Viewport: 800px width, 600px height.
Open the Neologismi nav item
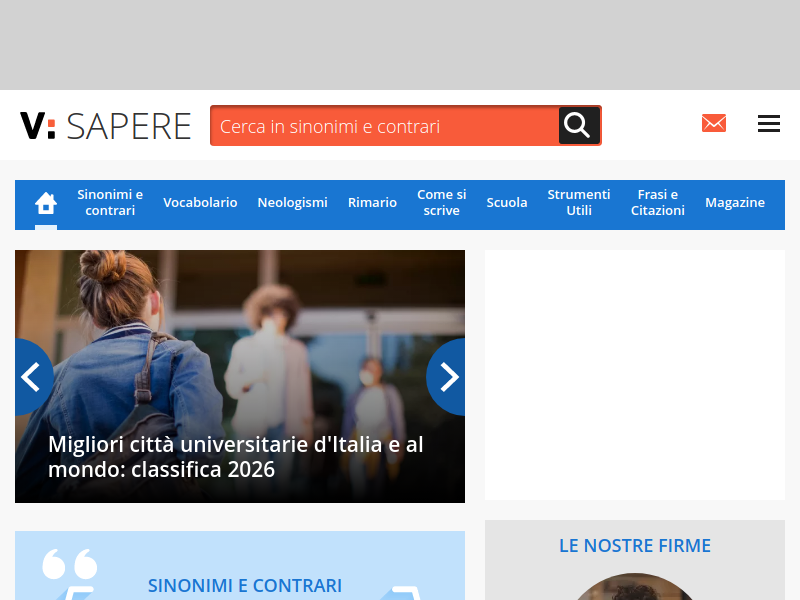click(292, 203)
